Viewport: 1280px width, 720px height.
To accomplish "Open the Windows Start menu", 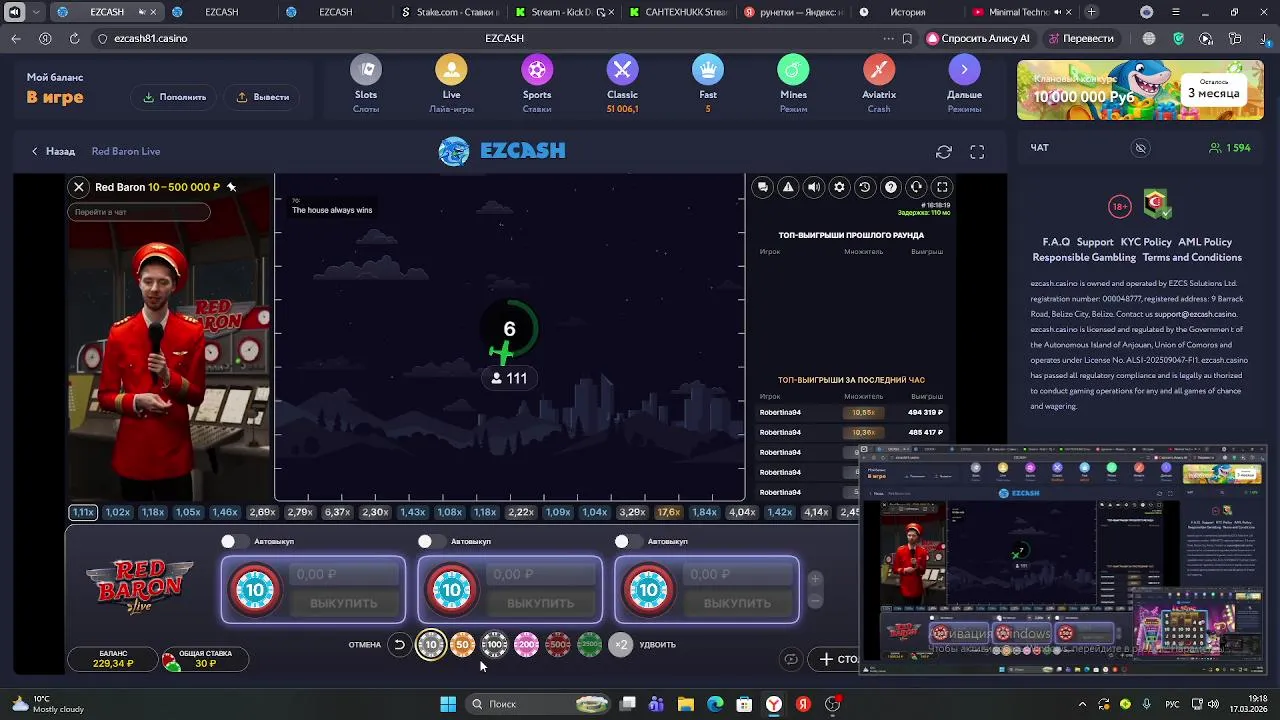I will [448, 704].
